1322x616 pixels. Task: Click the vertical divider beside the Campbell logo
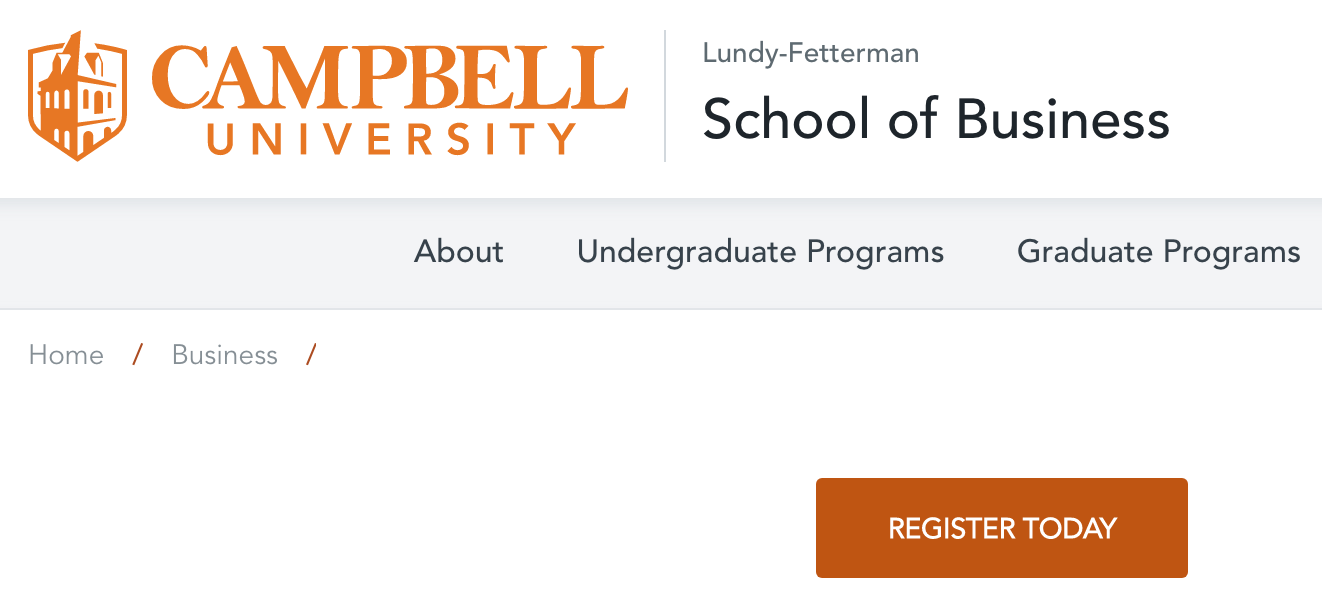(665, 96)
